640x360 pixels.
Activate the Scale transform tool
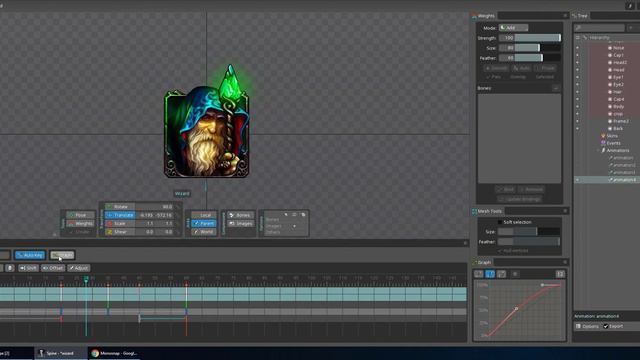[x=120, y=223]
